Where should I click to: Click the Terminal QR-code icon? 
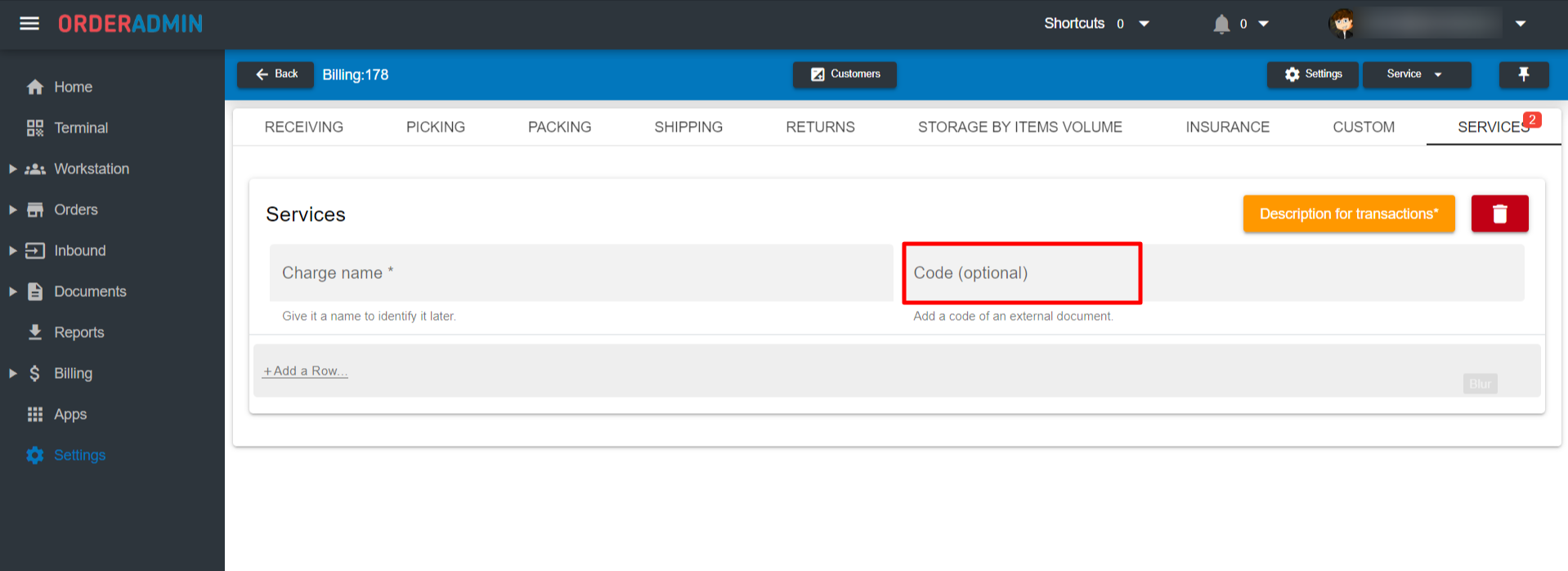[x=35, y=128]
